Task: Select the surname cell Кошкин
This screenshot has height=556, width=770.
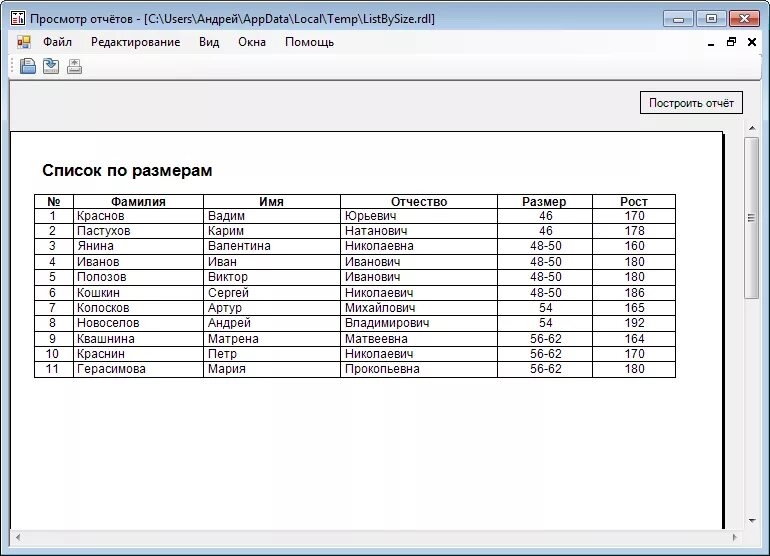Action: coord(138,293)
